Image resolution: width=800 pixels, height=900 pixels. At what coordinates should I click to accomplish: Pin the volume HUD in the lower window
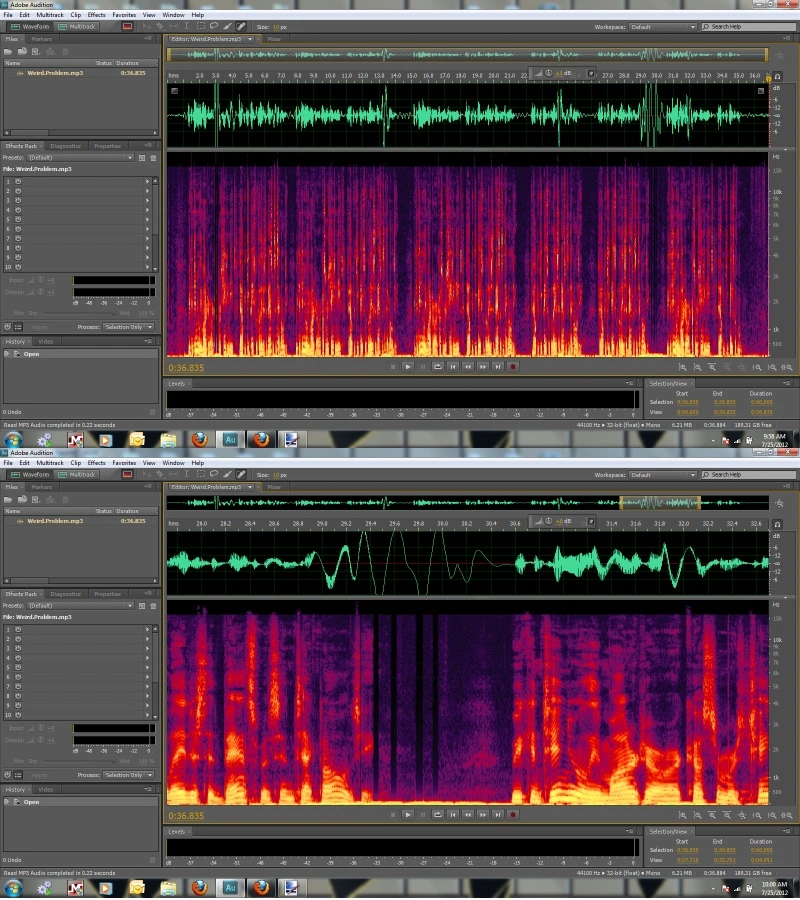[x=591, y=521]
